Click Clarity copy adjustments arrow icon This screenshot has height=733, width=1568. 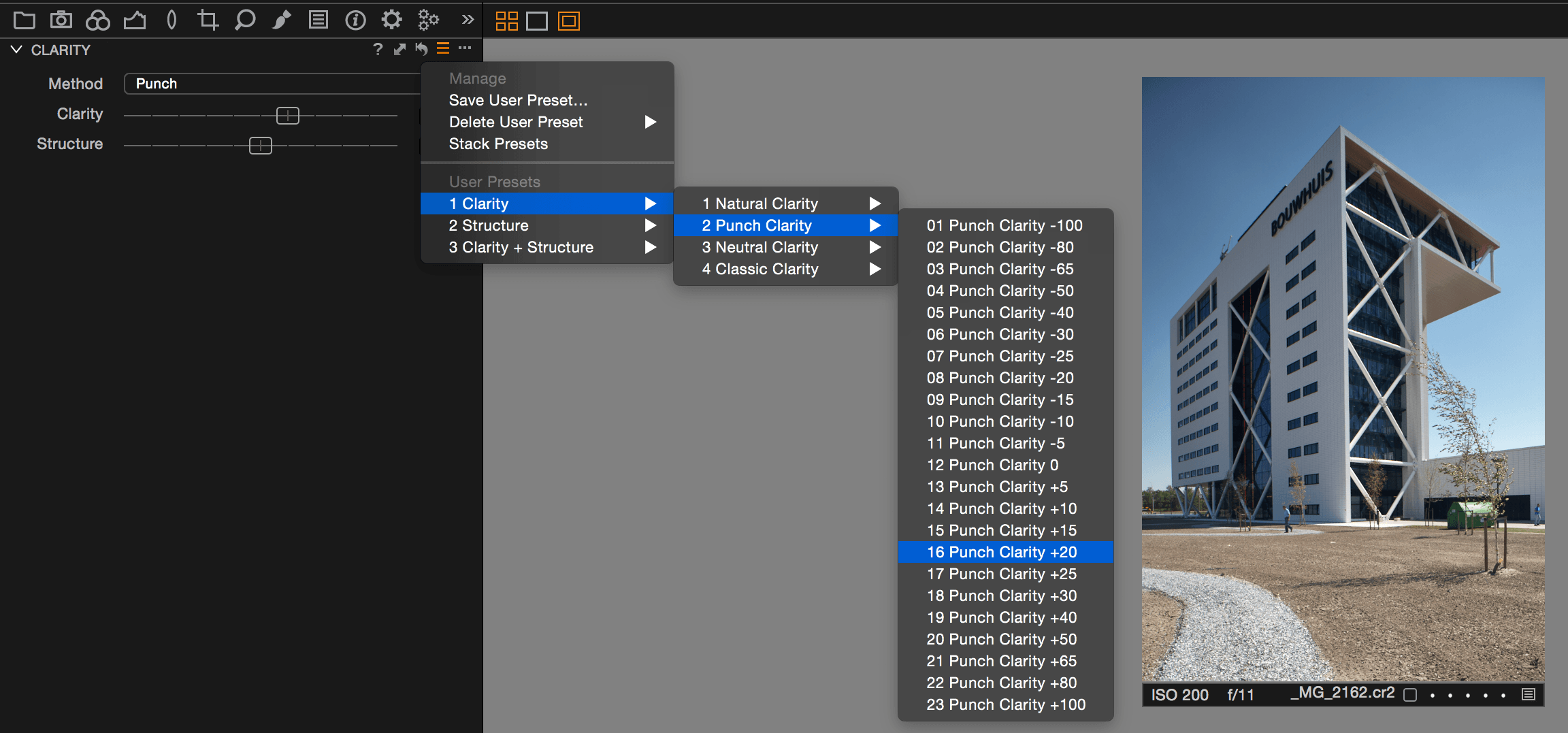coord(400,49)
